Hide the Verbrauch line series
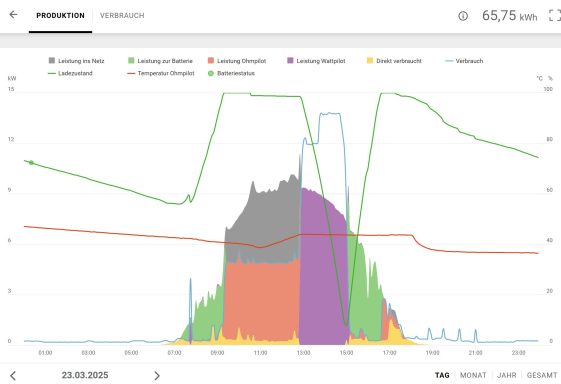 464,61
